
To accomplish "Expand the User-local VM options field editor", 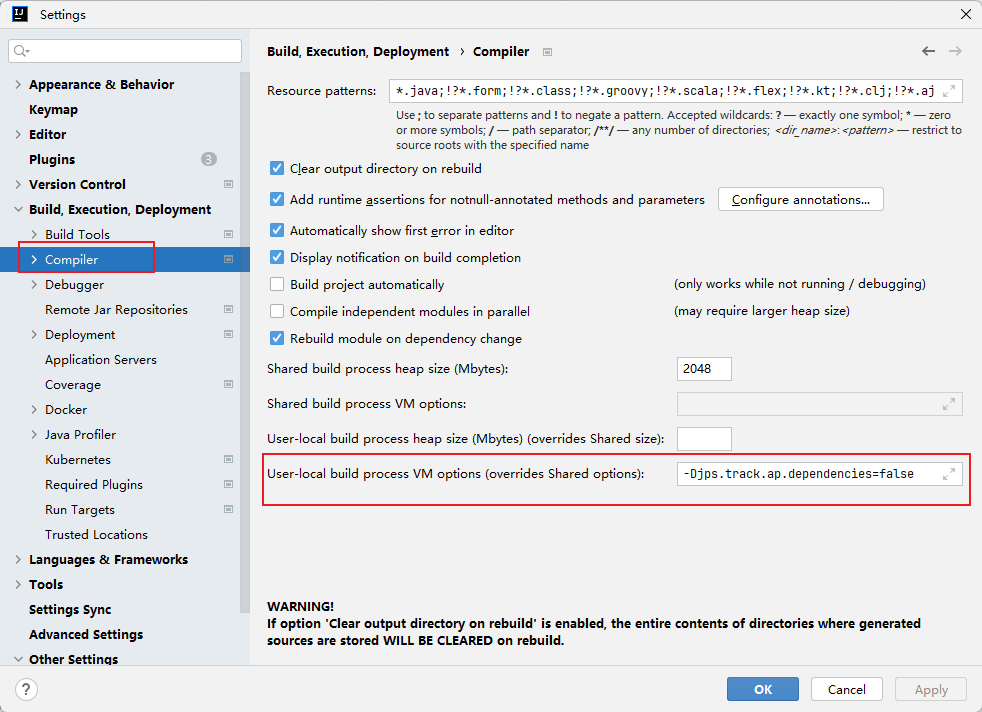I will click(948, 473).
